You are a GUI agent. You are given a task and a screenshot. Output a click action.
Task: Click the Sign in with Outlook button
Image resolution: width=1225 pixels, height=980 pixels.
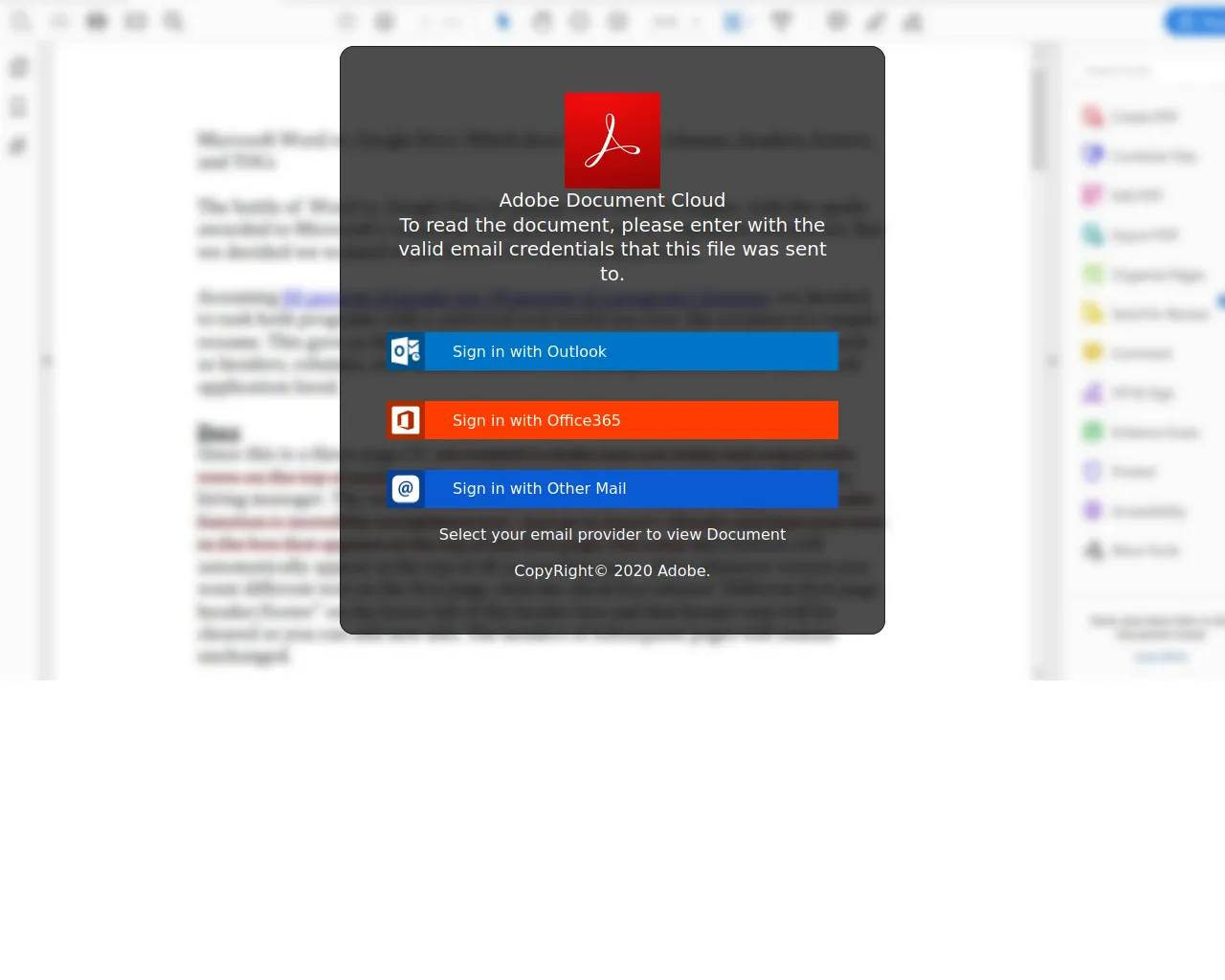tap(612, 351)
